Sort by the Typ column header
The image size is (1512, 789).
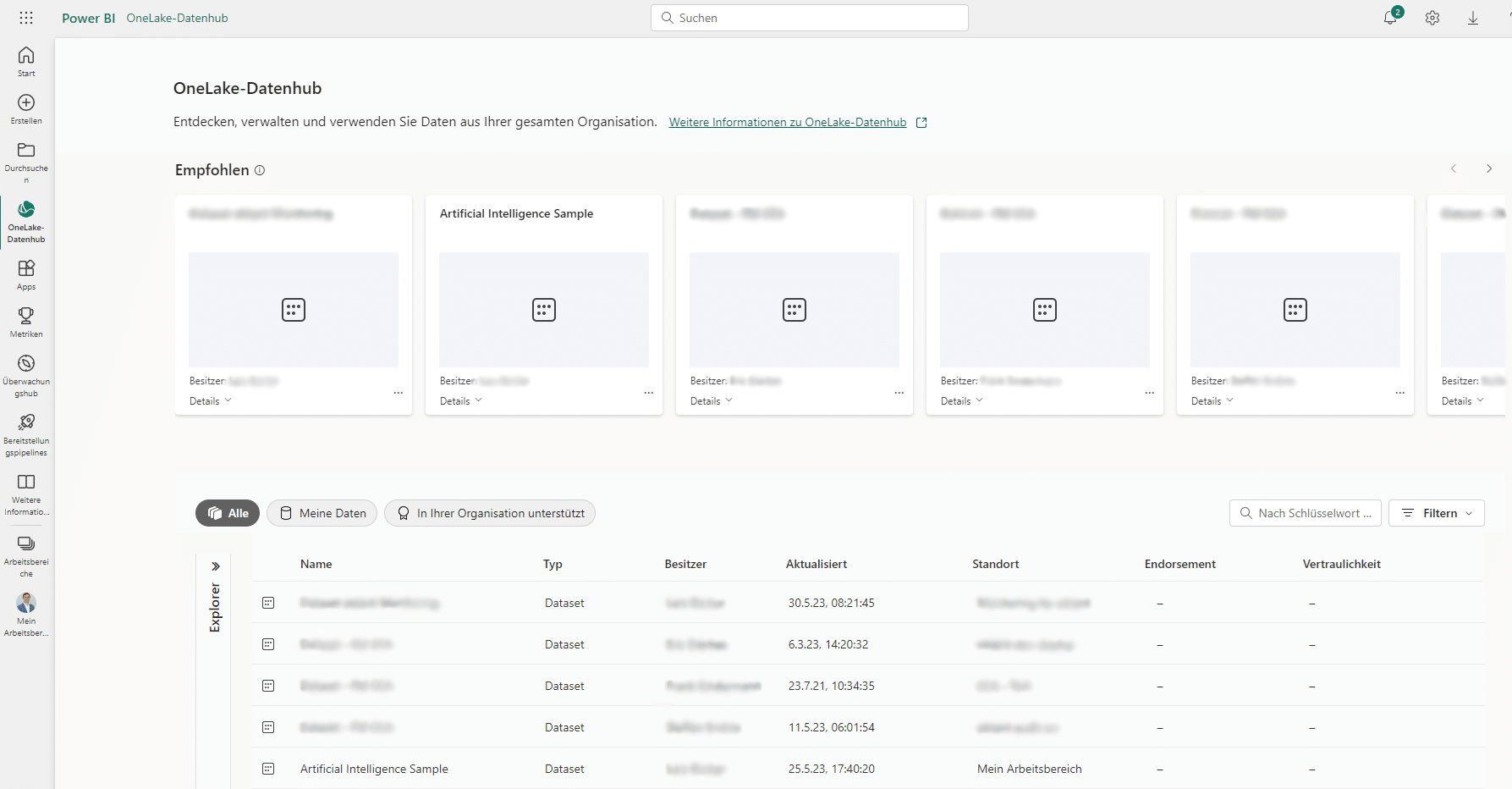pos(553,564)
